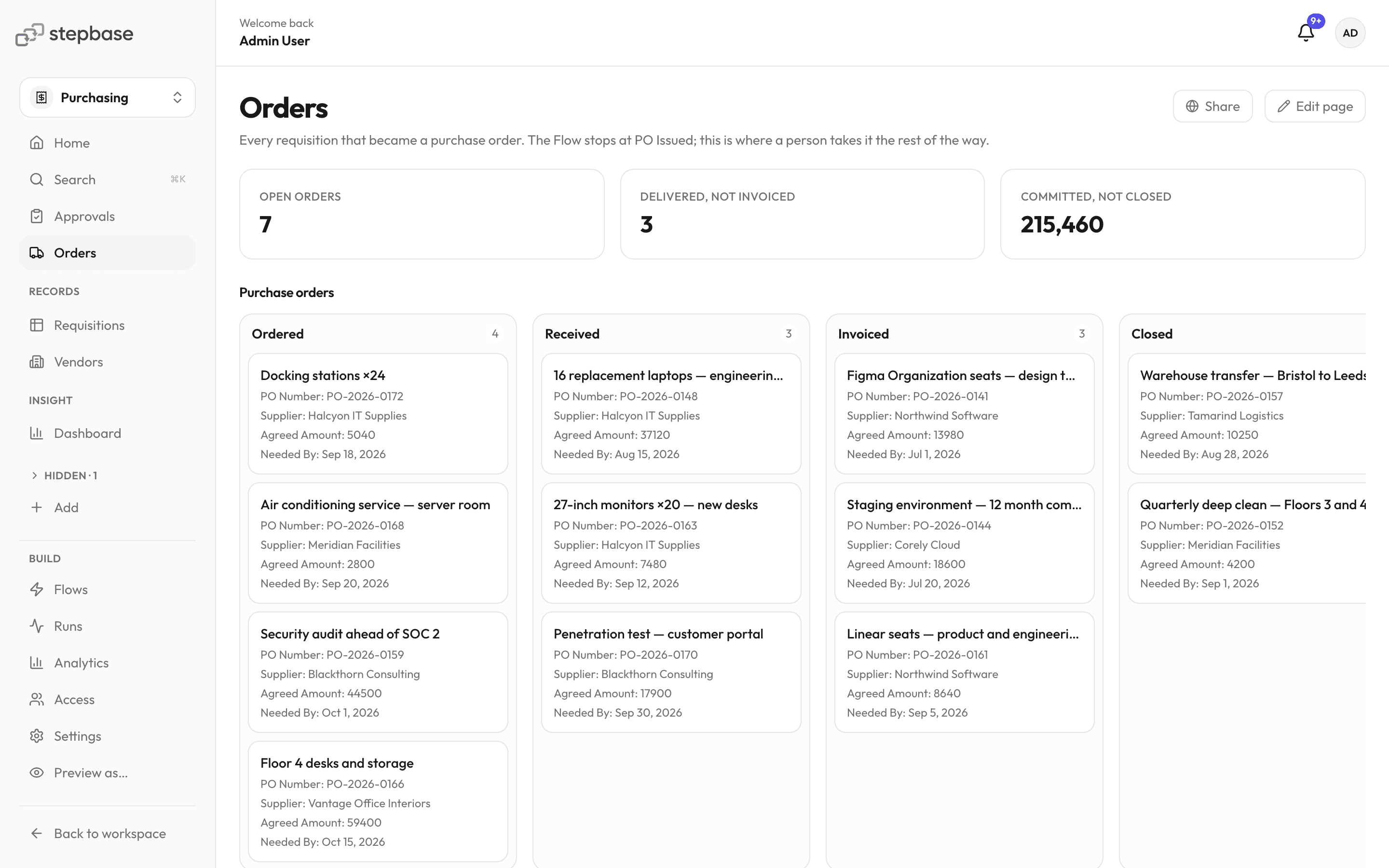The width and height of the screenshot is (1389, 868).
Task: Click the Received column header
Action: [x=572, y=334]
